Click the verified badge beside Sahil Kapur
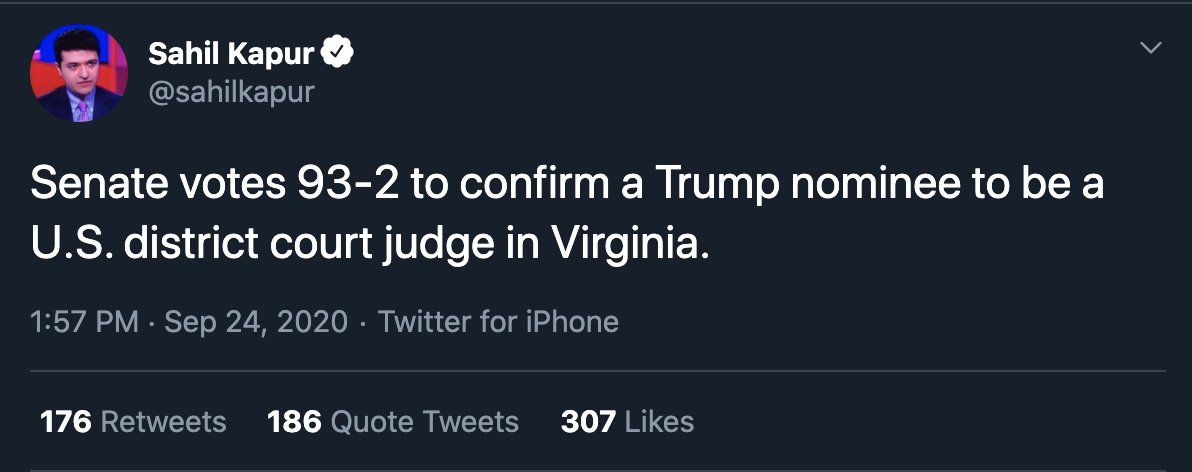 pos(342,54)
